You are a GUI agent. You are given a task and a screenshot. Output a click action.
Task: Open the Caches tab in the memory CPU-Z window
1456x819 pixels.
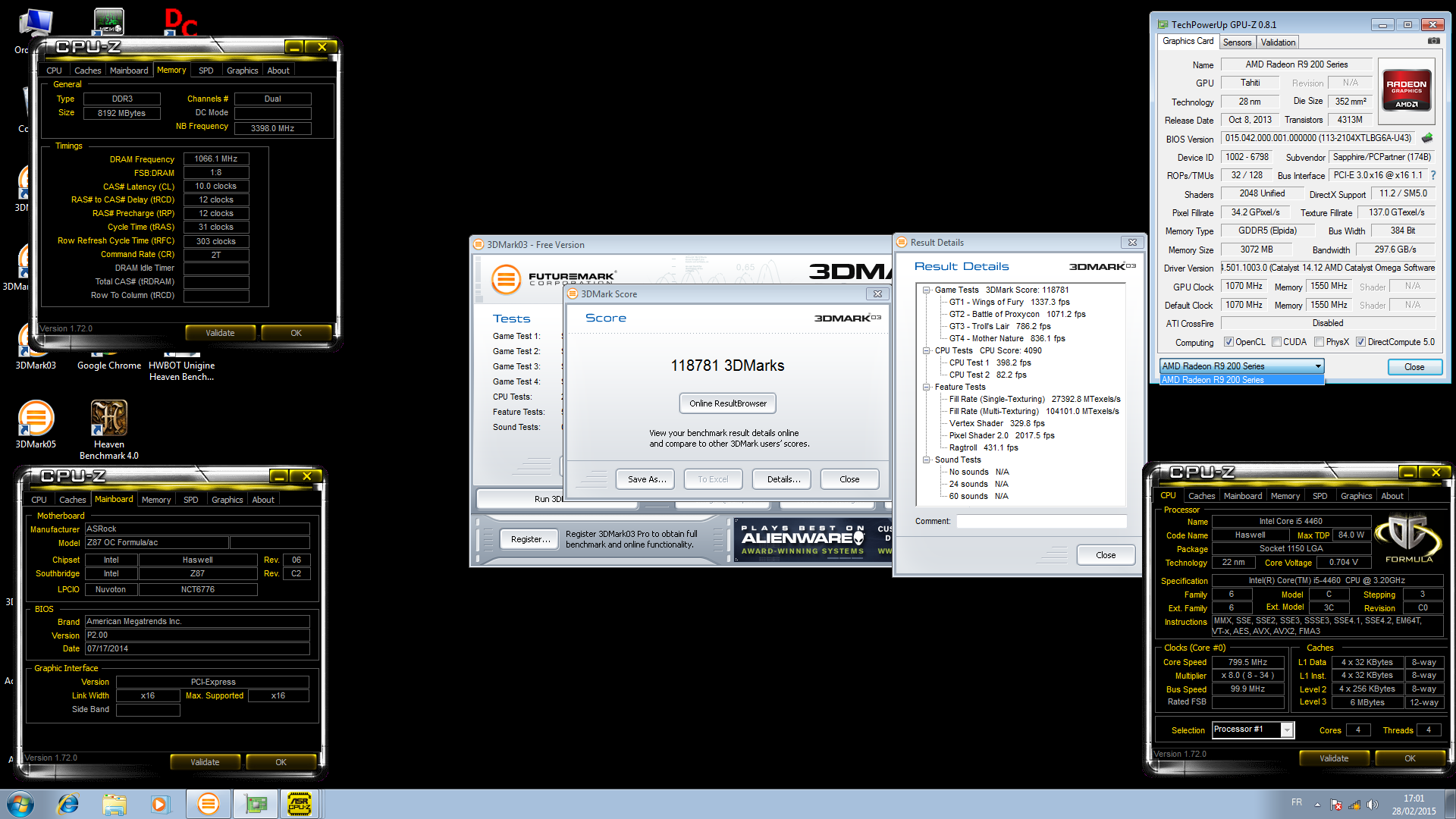(x=87, y=71)
